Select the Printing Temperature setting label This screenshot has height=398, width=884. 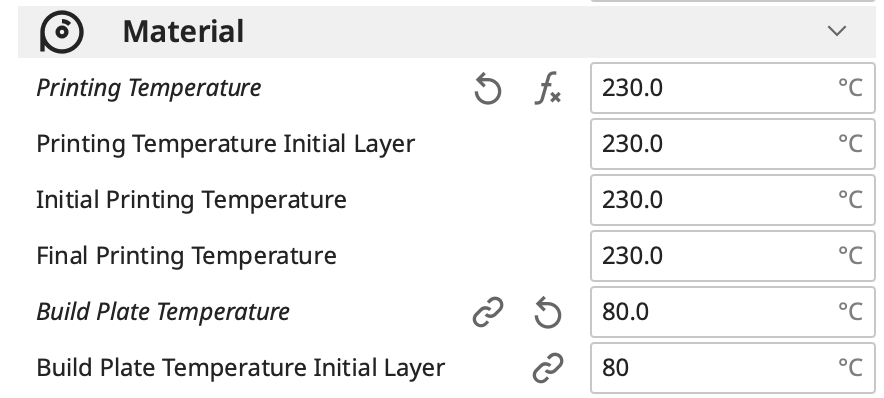pyautogui.click(x=149, y=88)
